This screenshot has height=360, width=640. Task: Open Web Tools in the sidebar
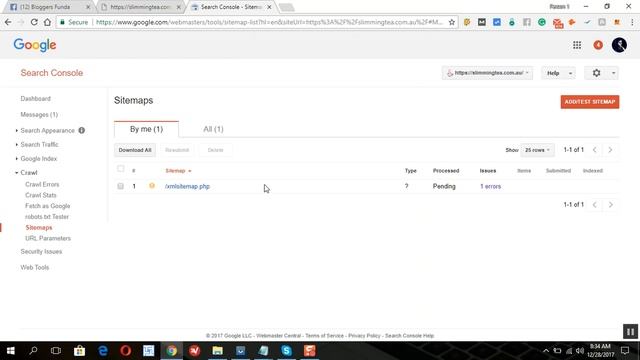pyautogui.click(x=35, y=267)
